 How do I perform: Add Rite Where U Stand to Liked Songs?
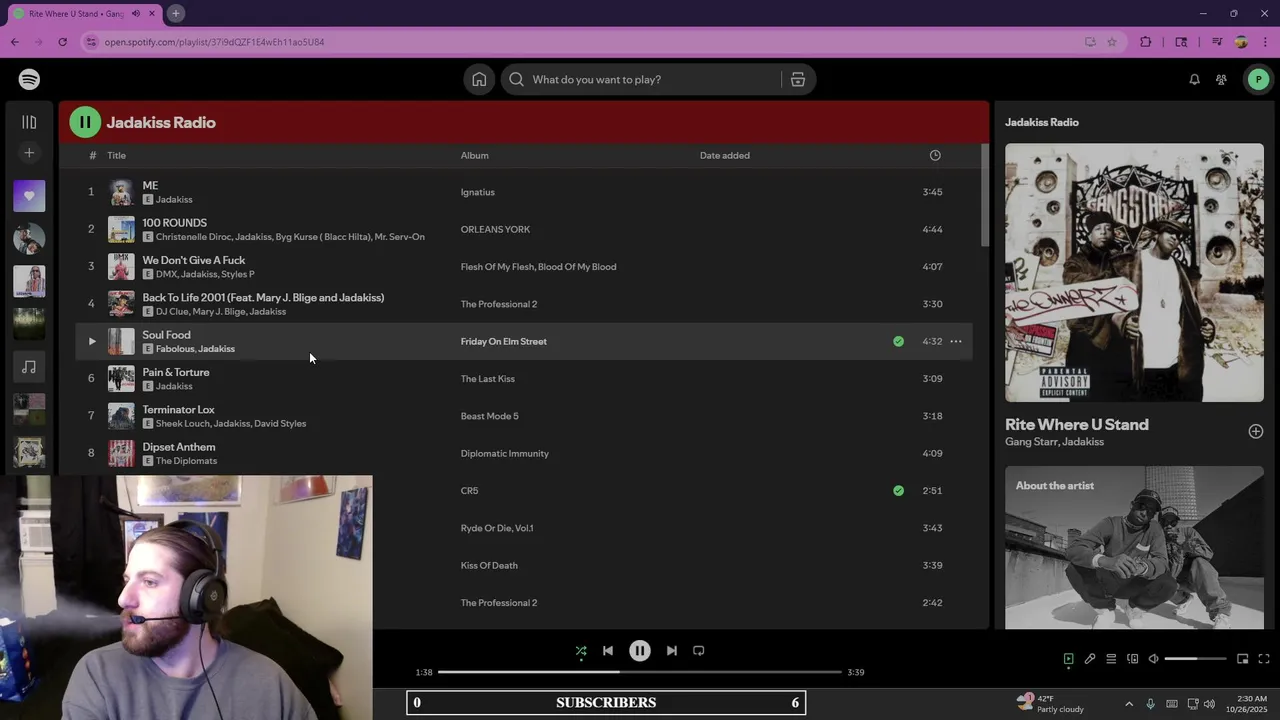[x=1256, y=431]
